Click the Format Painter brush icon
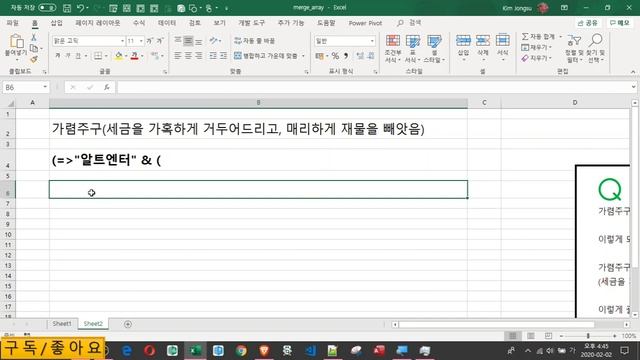Screen dimensions: 640x360 34,60
